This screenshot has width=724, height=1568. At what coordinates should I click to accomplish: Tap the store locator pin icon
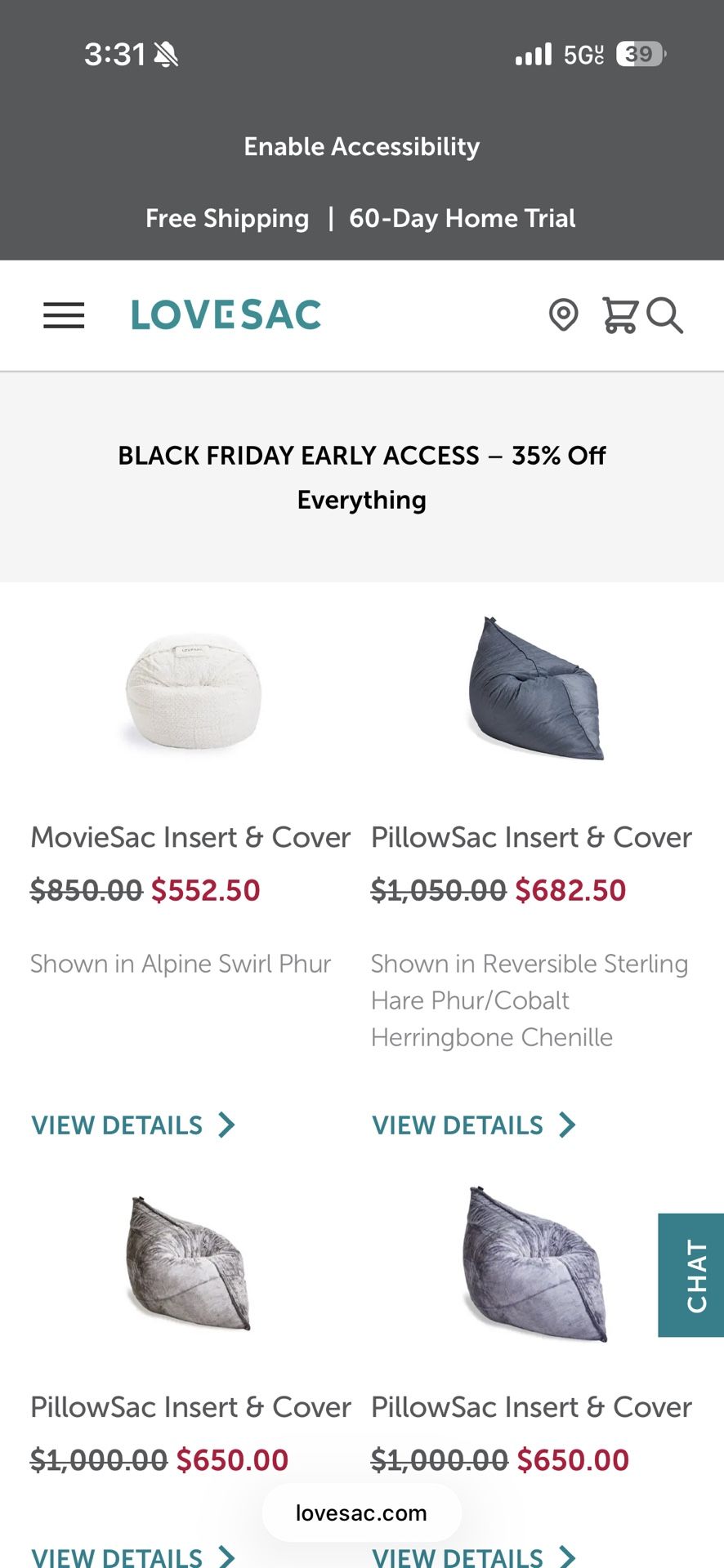point(563,315)
